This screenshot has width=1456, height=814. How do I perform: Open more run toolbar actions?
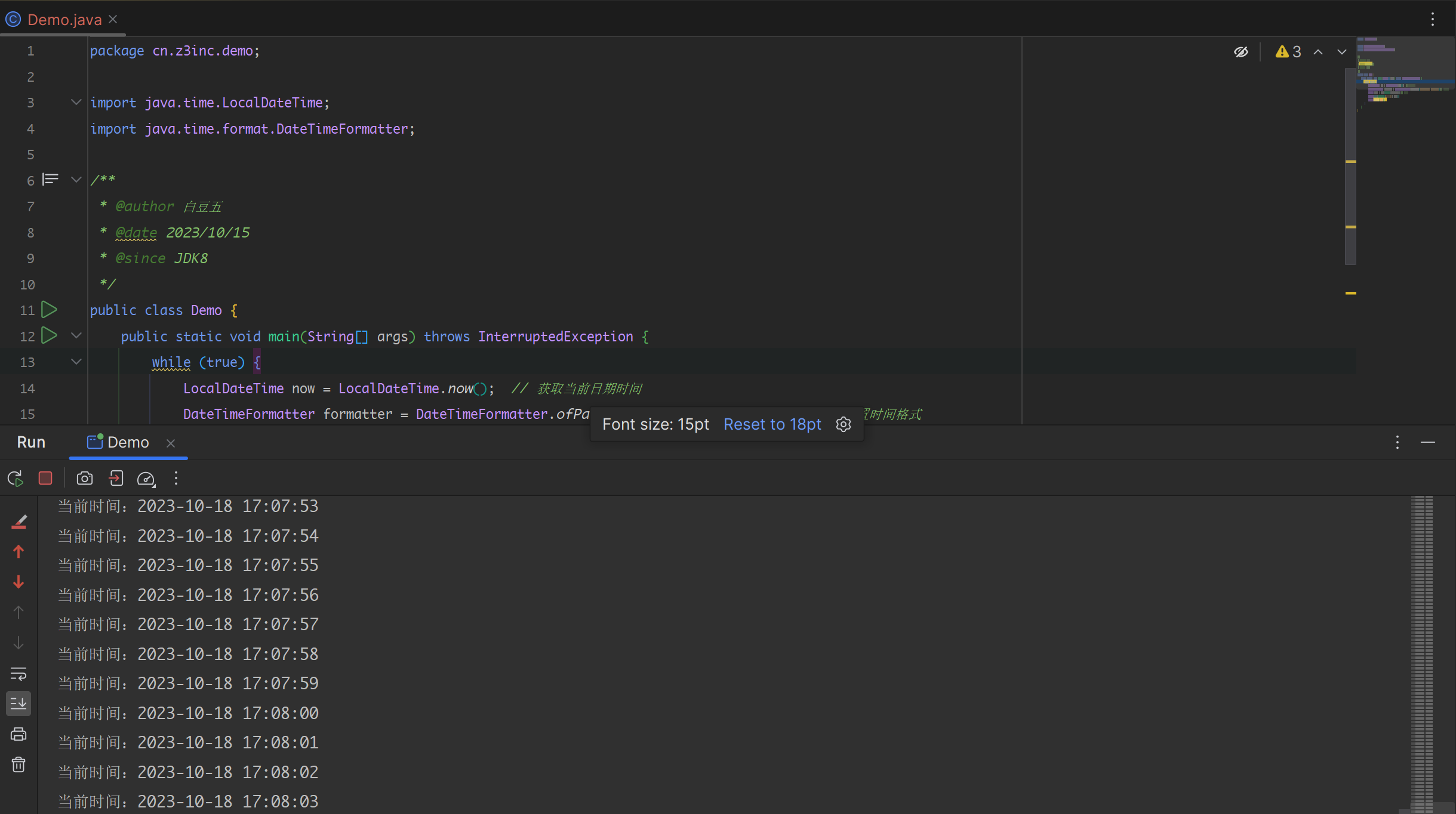(x=176, y=478)
